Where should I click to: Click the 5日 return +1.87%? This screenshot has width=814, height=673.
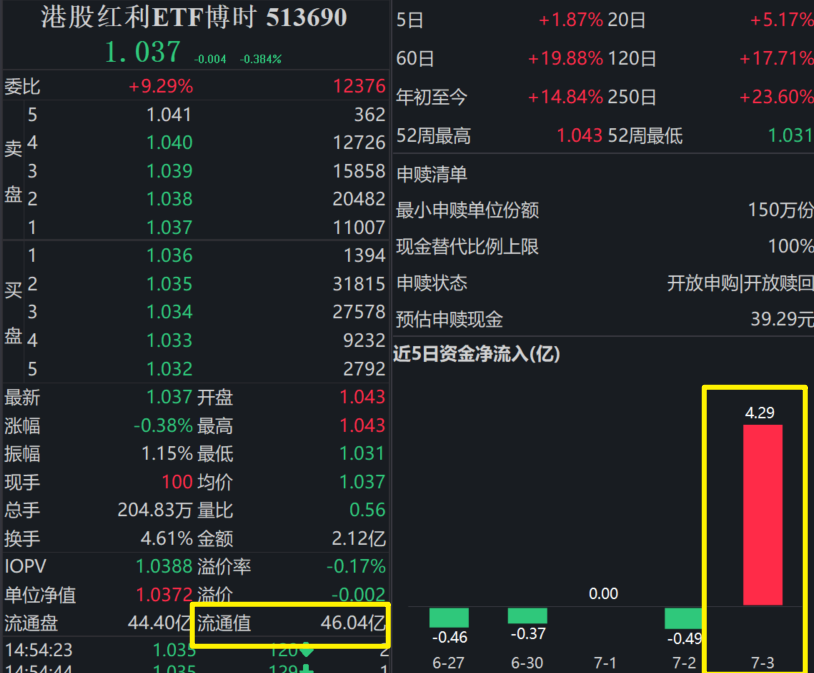pos(571,20)
